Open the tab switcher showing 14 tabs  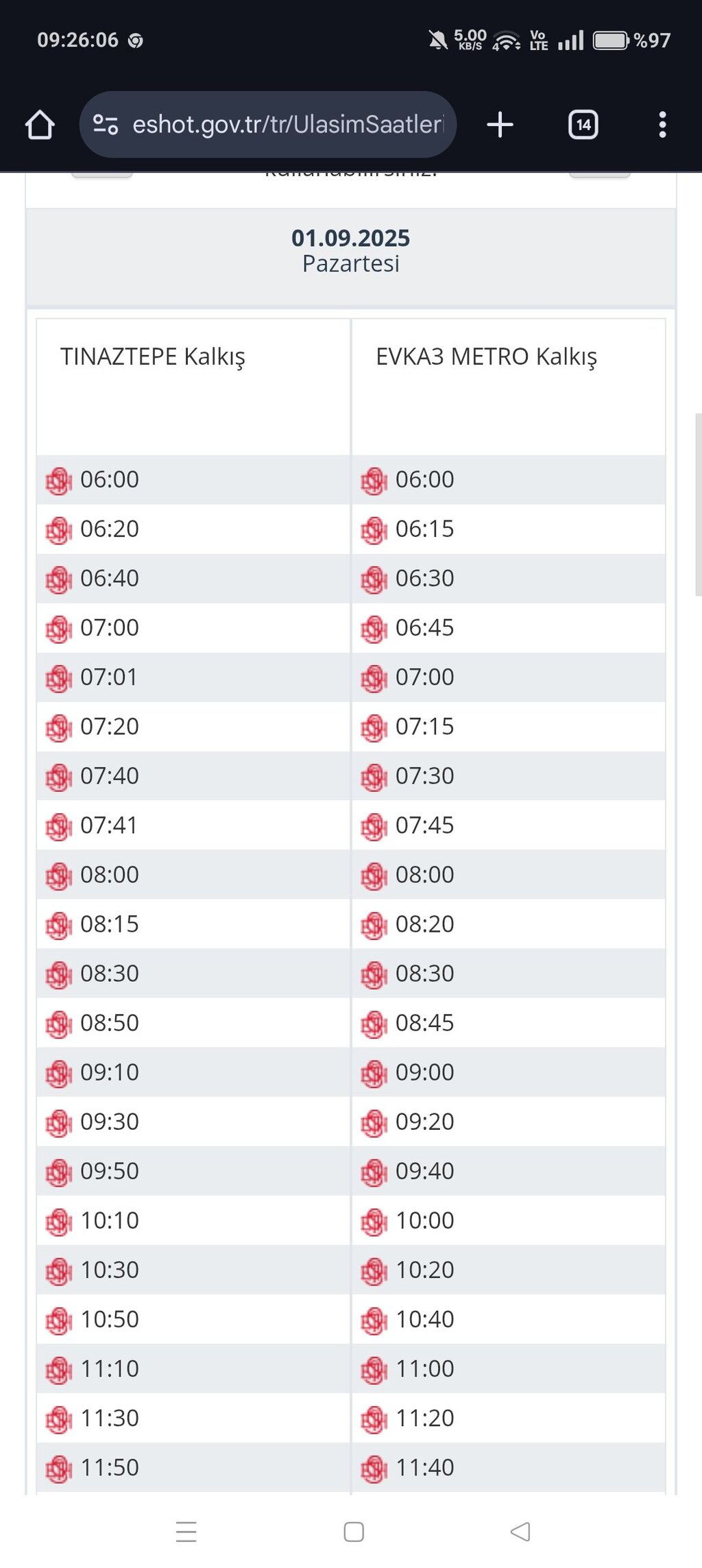[x=583, y=125]
